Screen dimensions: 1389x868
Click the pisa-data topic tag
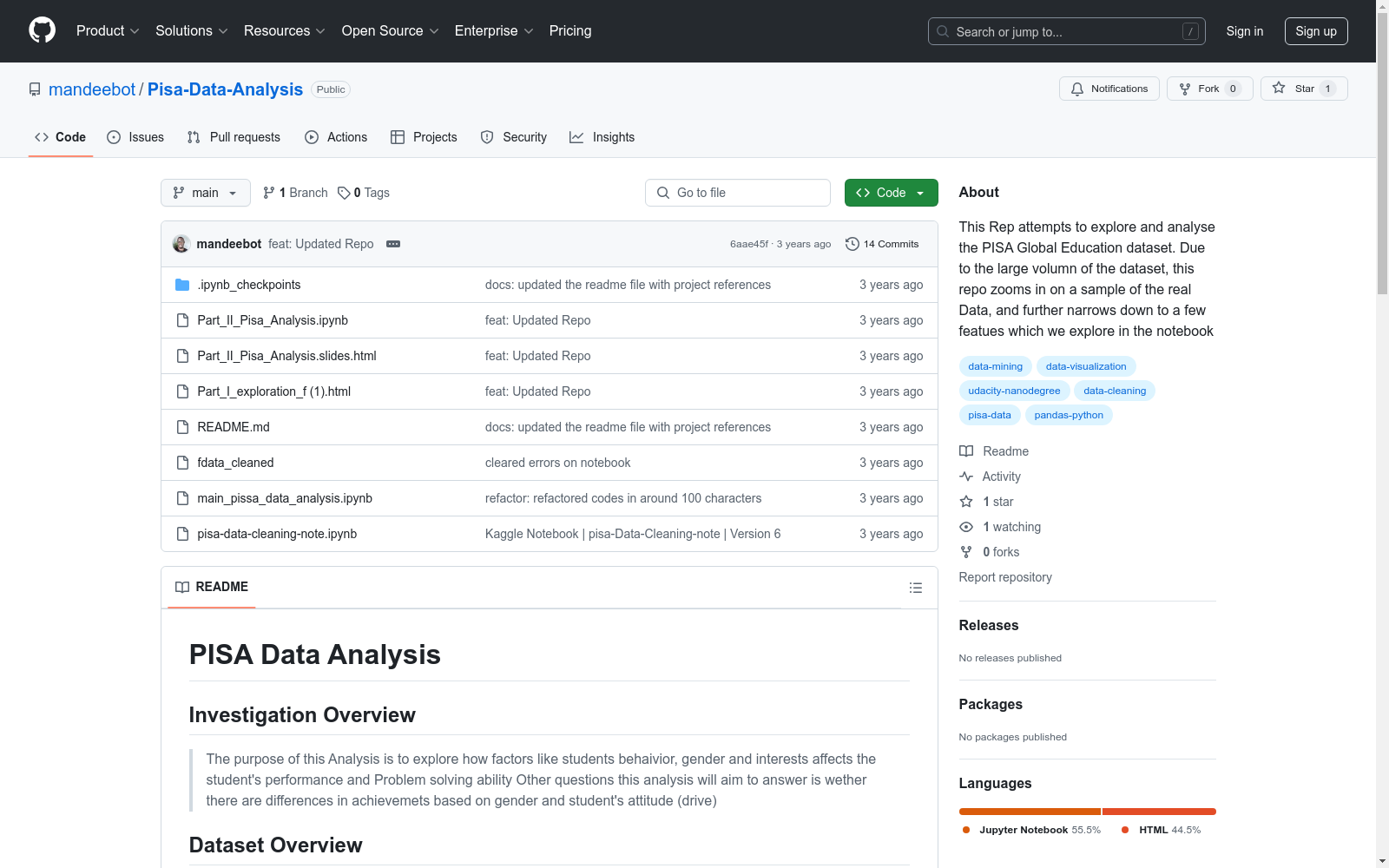click(990, 415)
